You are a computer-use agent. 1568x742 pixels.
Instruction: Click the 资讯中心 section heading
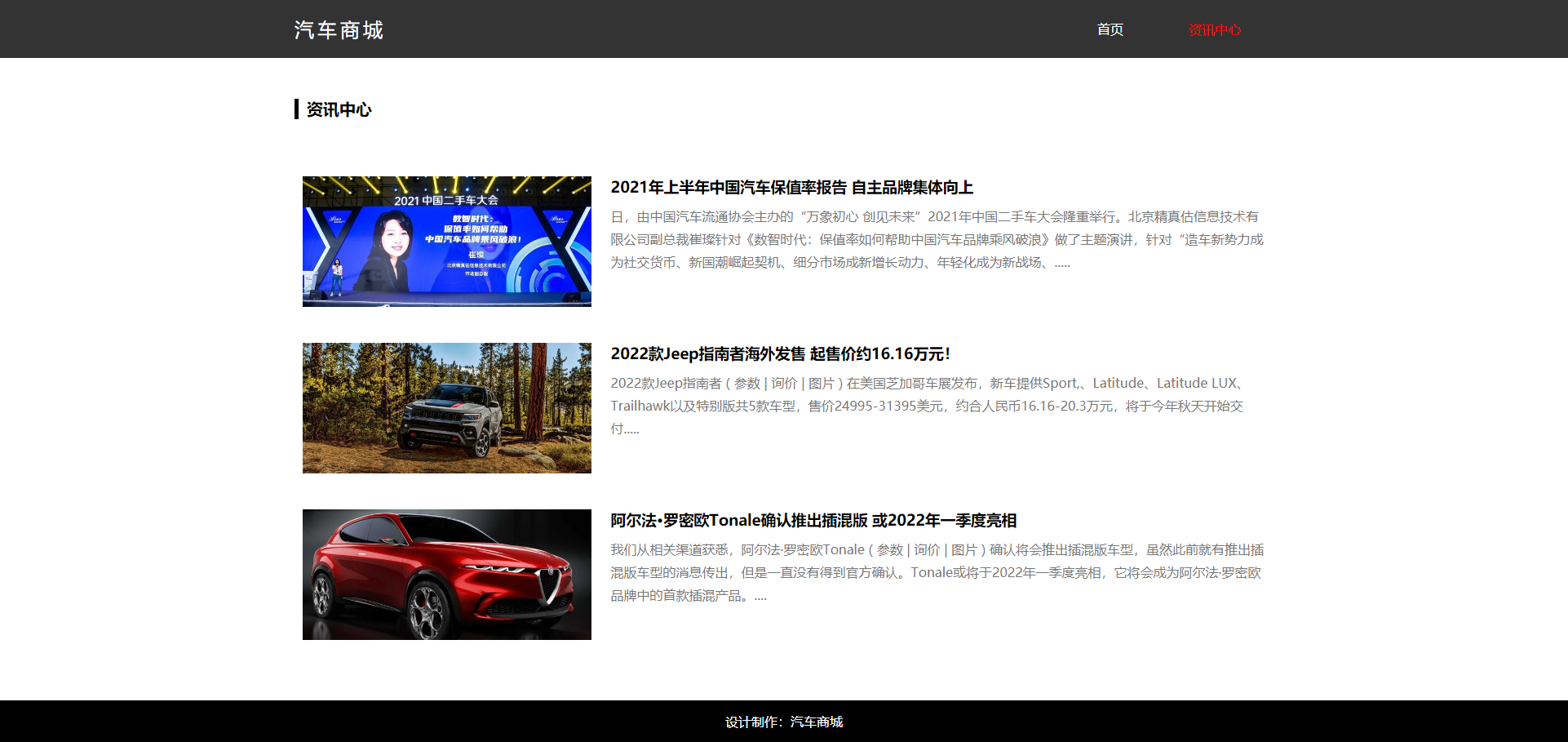[339, 109]
